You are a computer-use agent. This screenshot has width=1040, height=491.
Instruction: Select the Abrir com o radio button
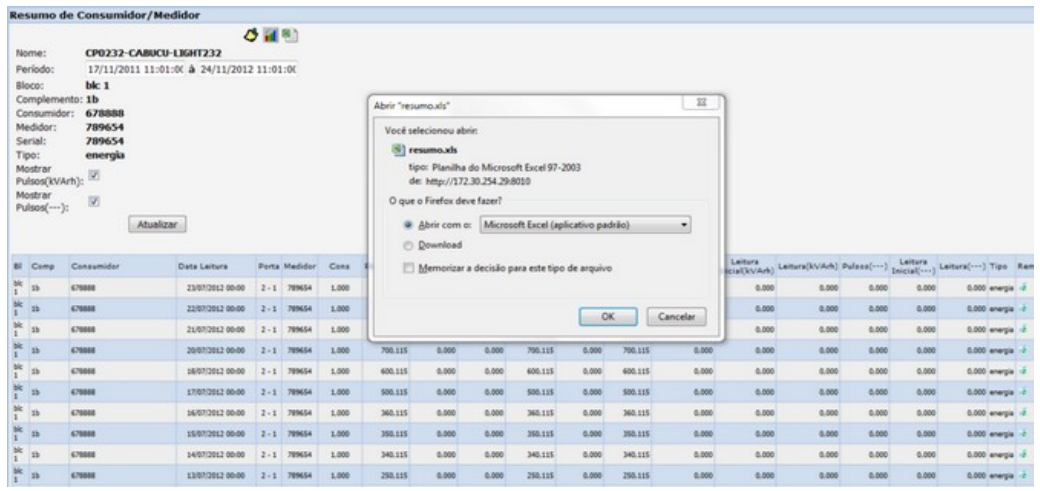tap(407, 225)
